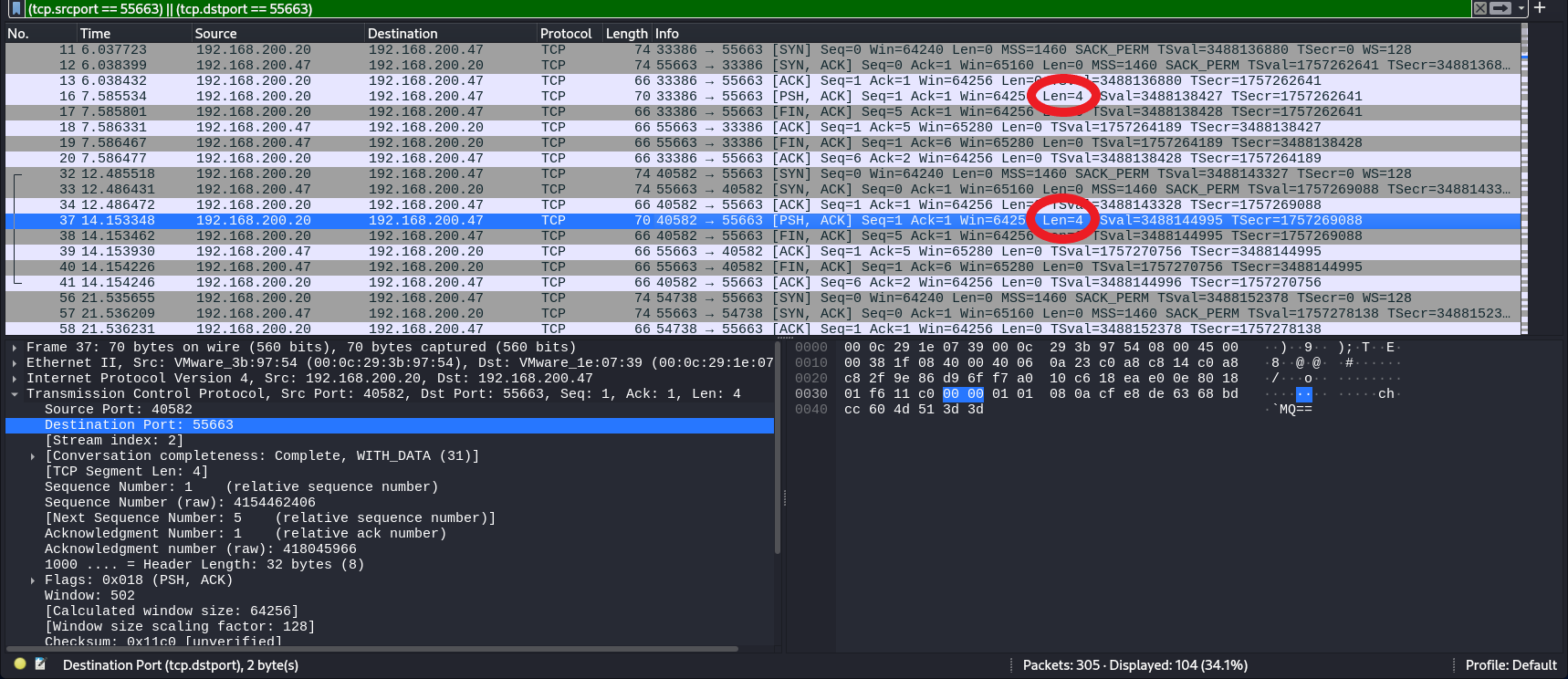1568x679 pixels.
Task: Sort packets by Protocol column header
Action: 565,34
